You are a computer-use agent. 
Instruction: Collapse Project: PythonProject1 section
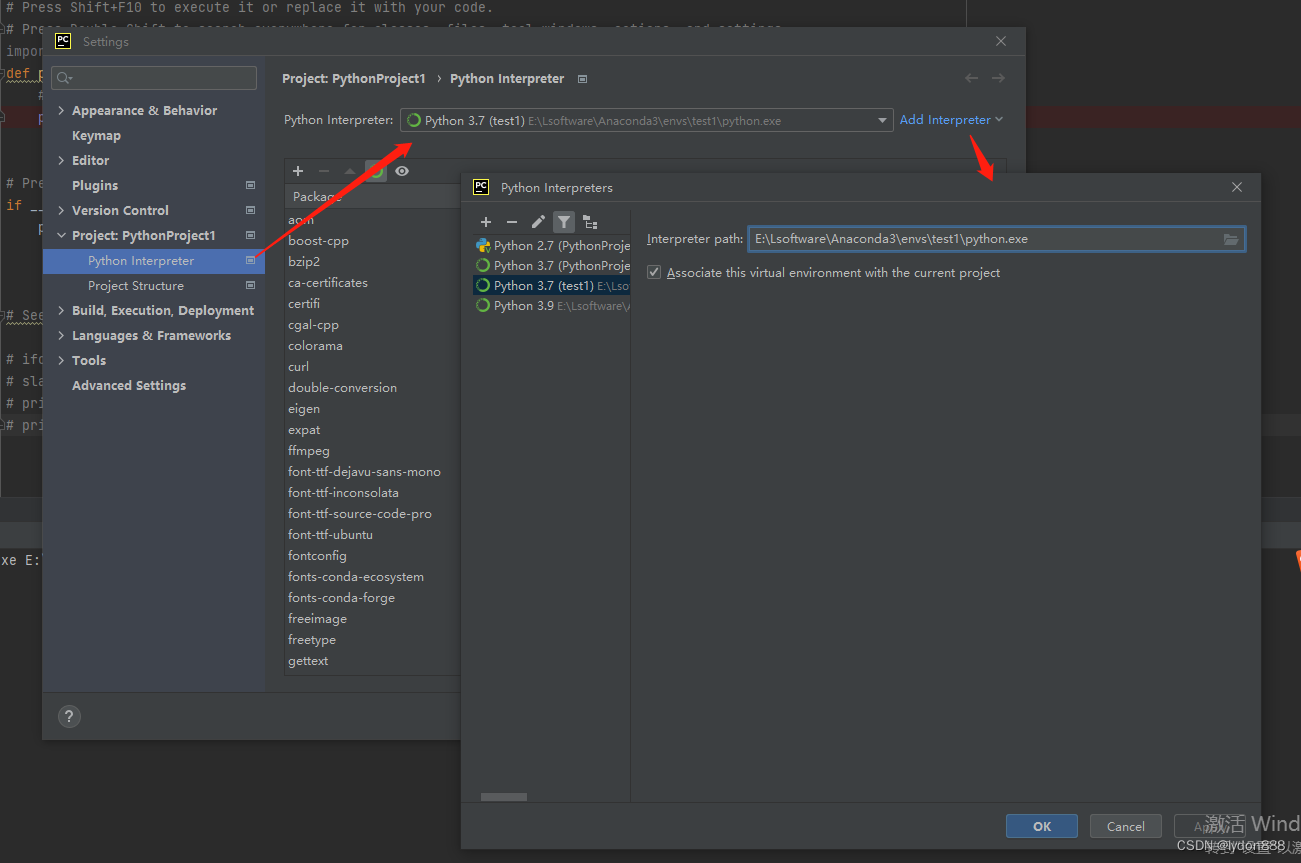coord(62,235)
